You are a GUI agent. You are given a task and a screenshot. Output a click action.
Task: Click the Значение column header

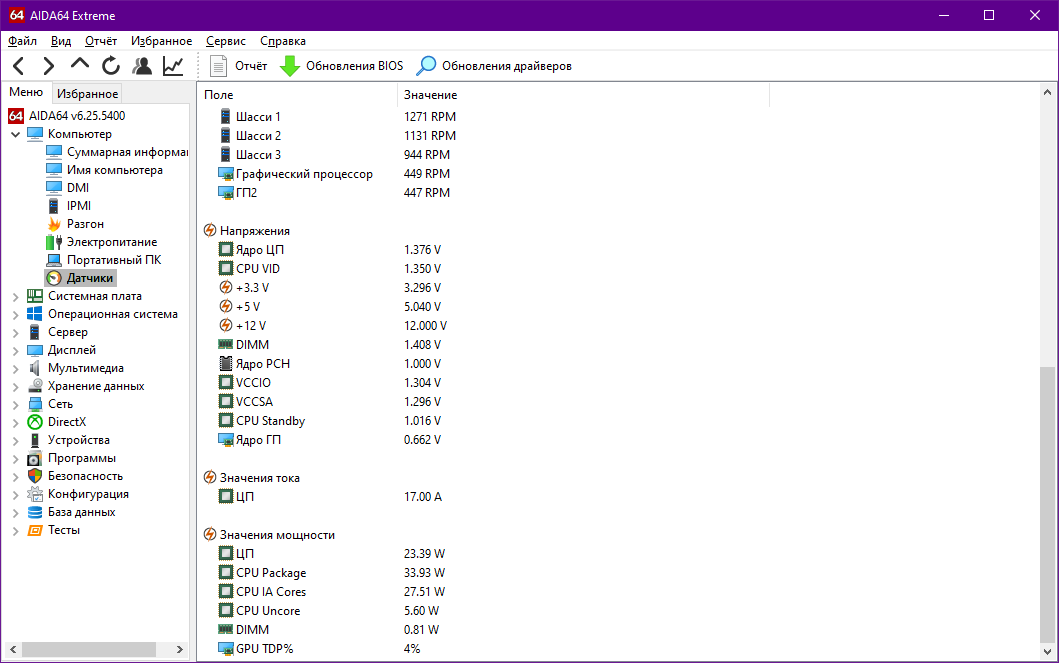[584, 95]
